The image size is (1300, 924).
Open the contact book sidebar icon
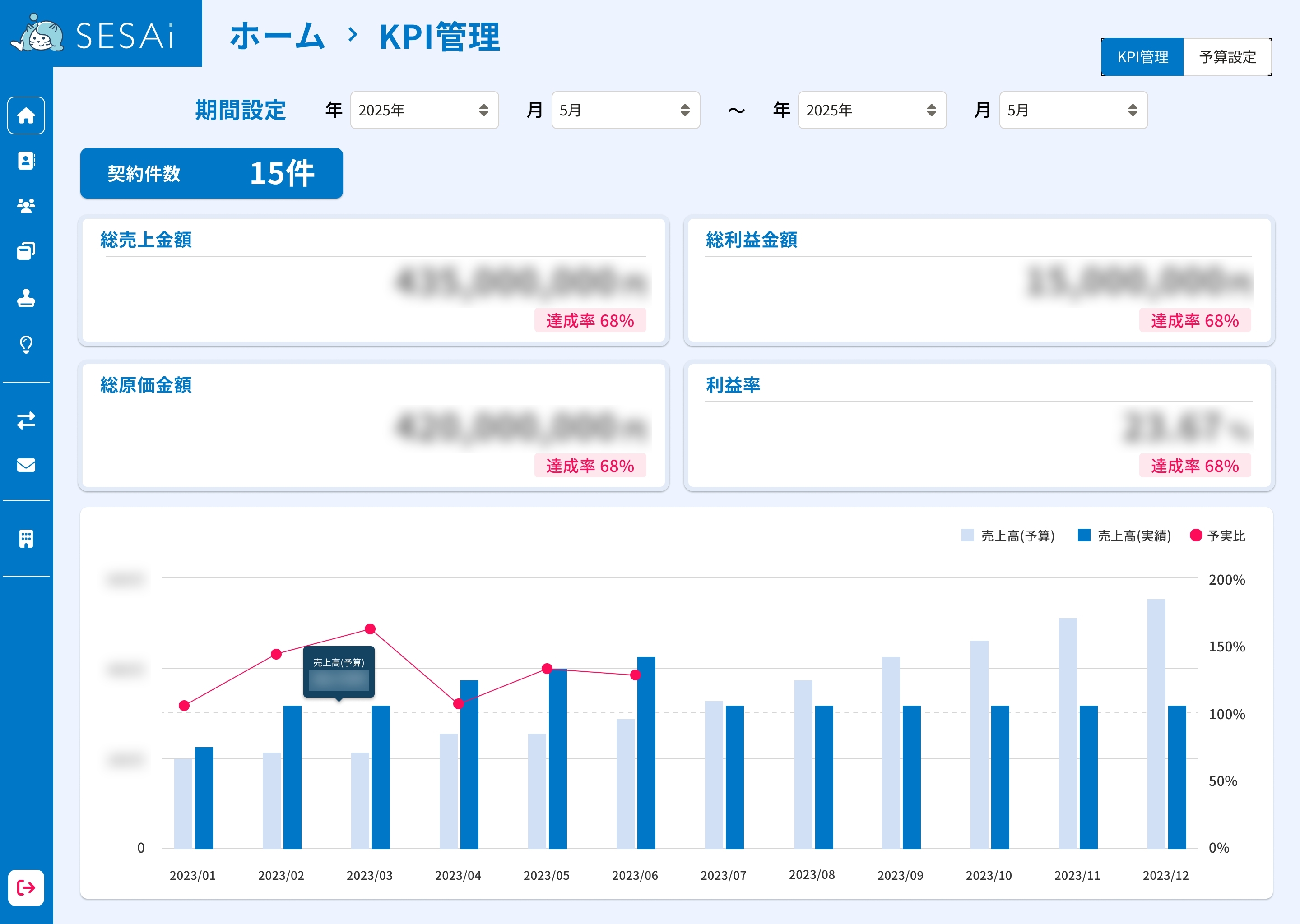point(26,161)
